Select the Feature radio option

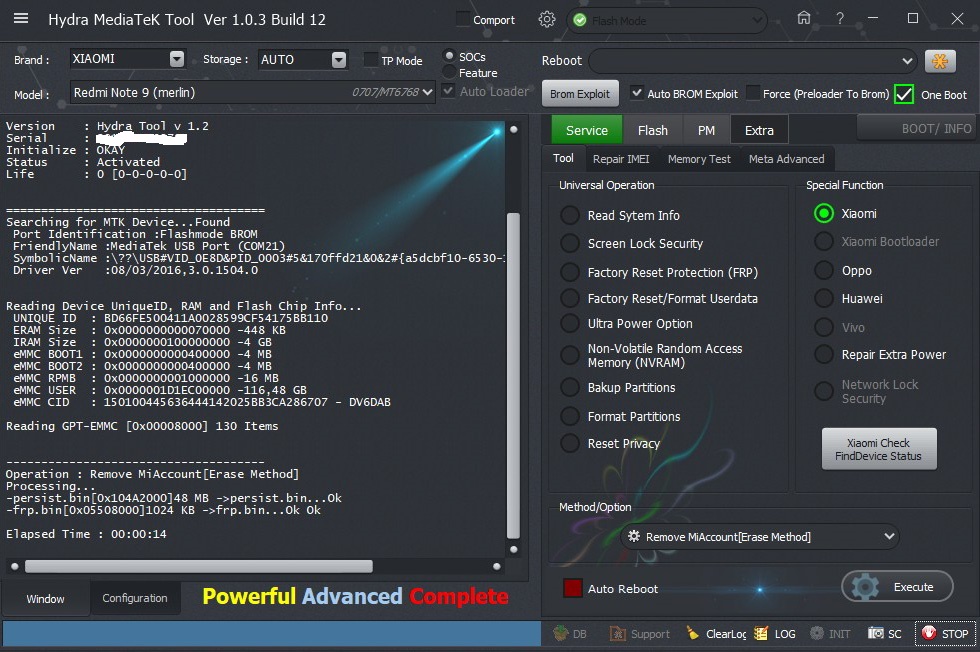click(x=449, y=73)
